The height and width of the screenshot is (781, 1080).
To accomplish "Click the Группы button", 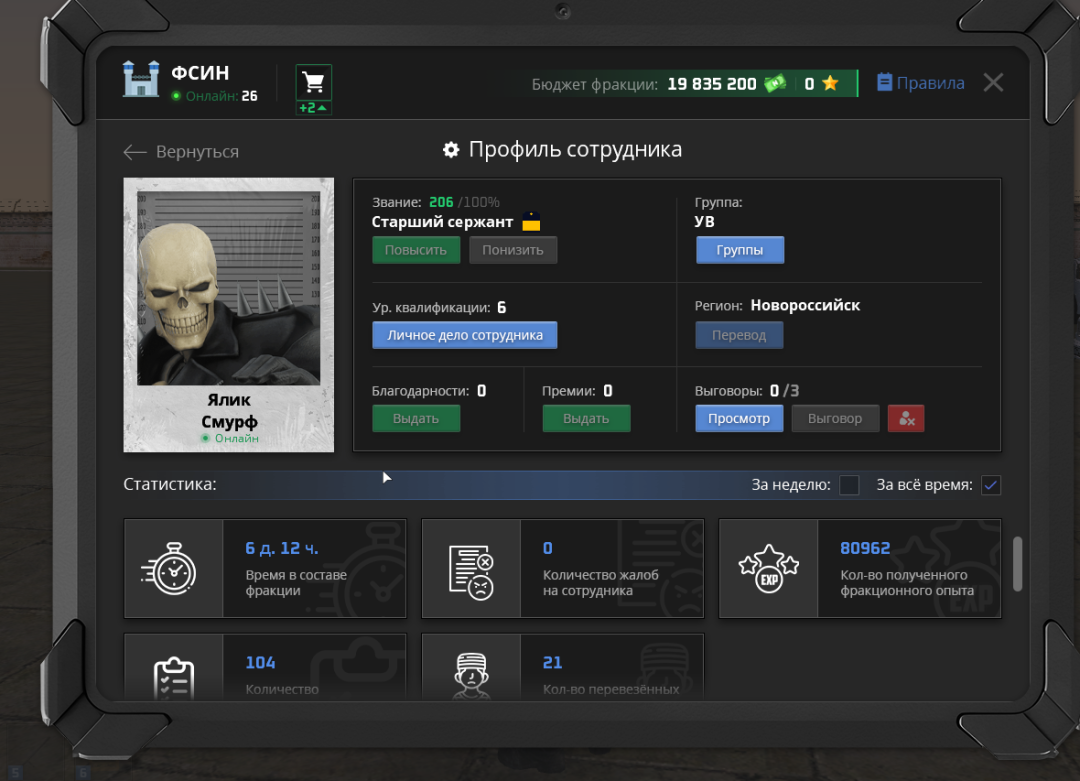I will pyautogui.click(x=739, y=250).
